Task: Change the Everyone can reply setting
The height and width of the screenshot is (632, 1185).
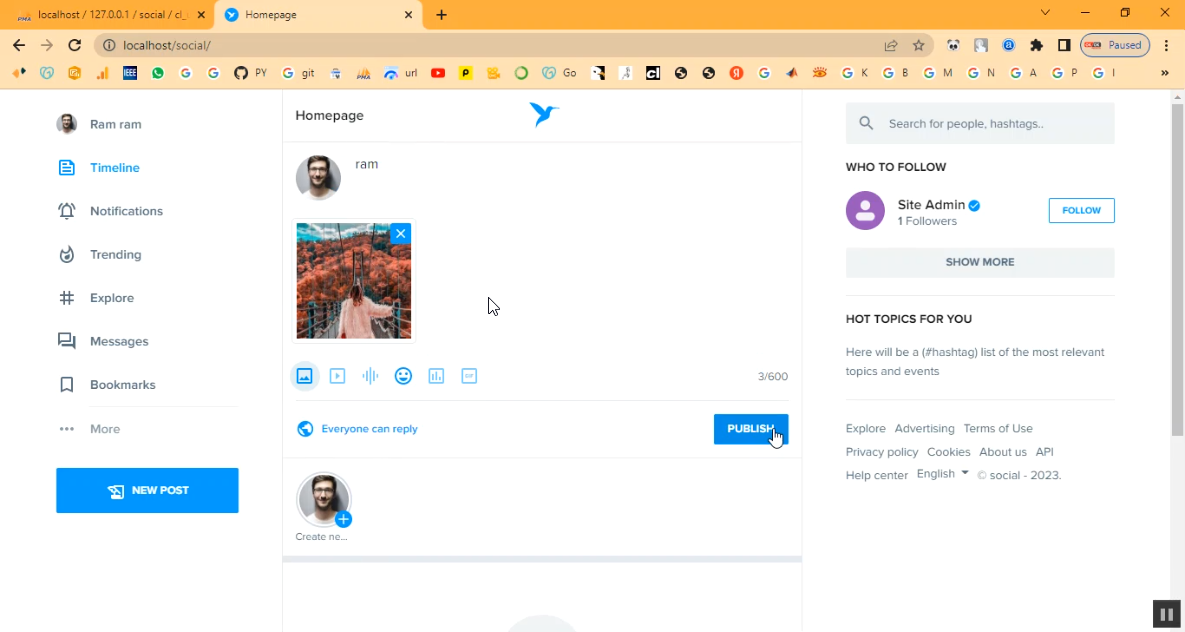Action: click(x=368, y=429)
